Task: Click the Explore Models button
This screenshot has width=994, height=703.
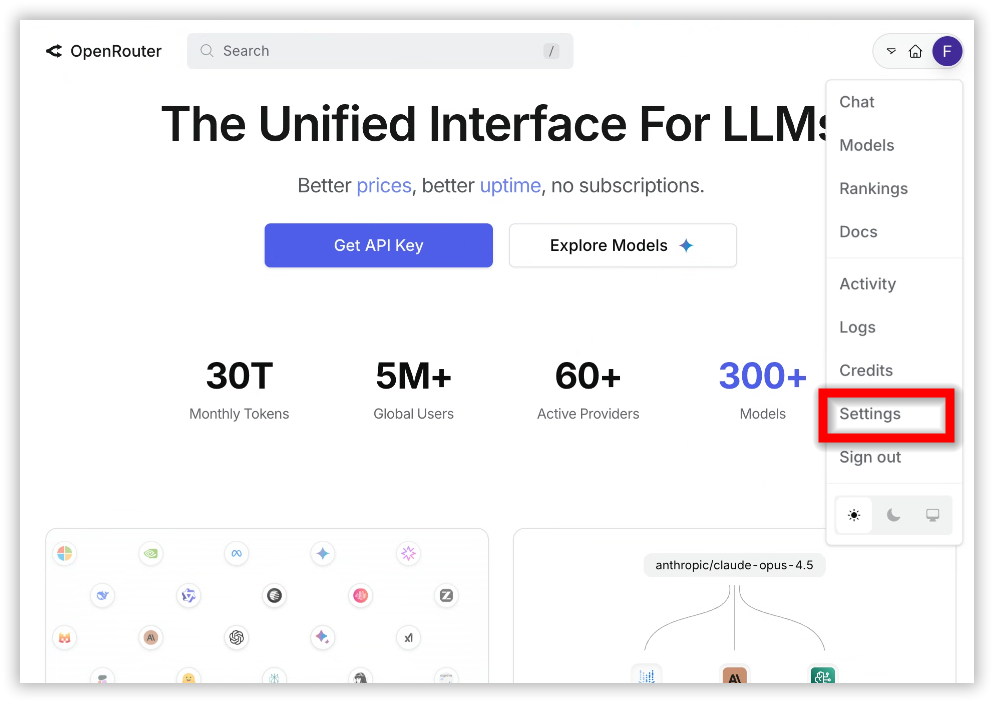Action: [622, 245]
